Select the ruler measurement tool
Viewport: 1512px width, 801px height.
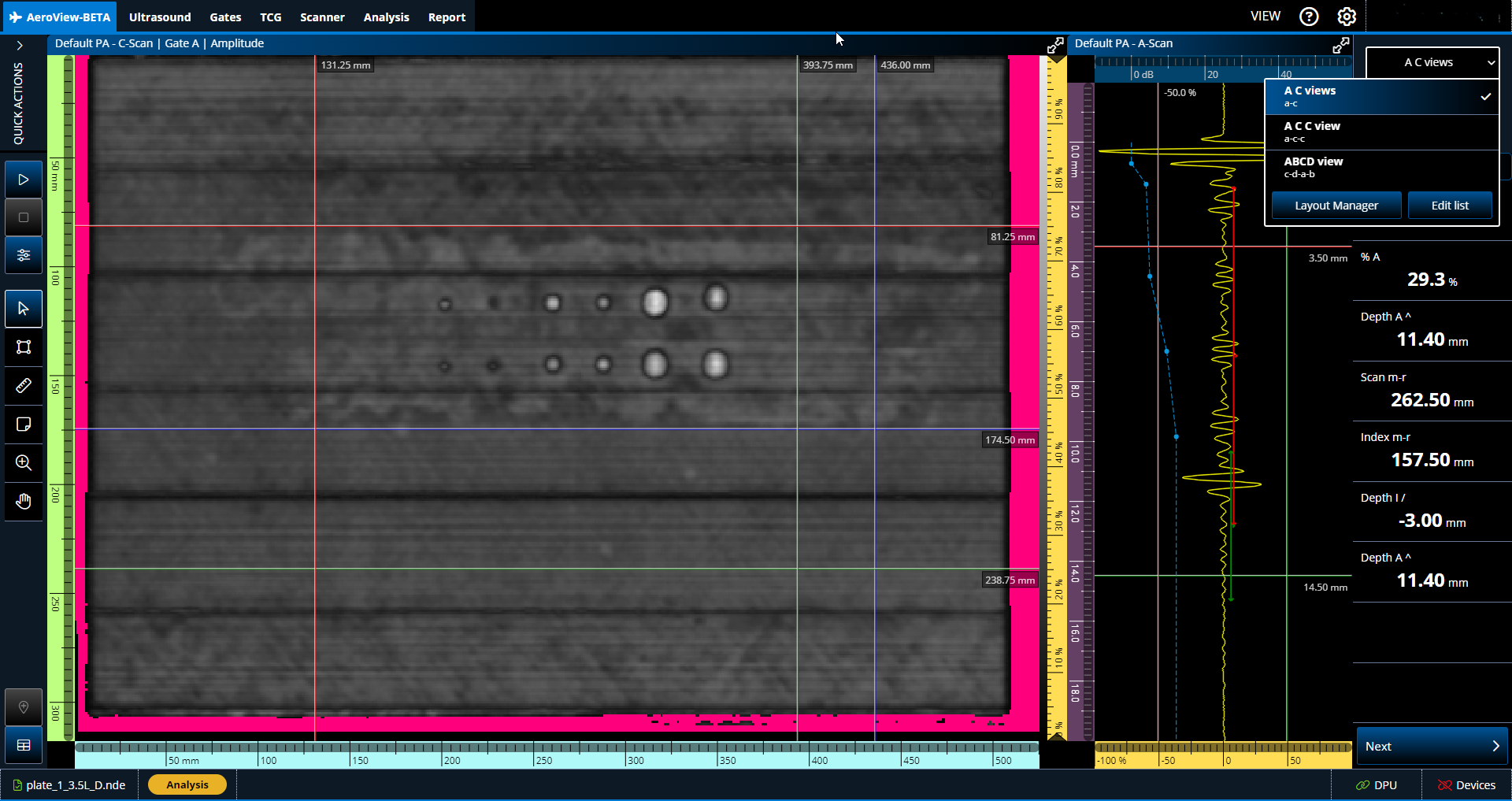(x=24, y=386)
